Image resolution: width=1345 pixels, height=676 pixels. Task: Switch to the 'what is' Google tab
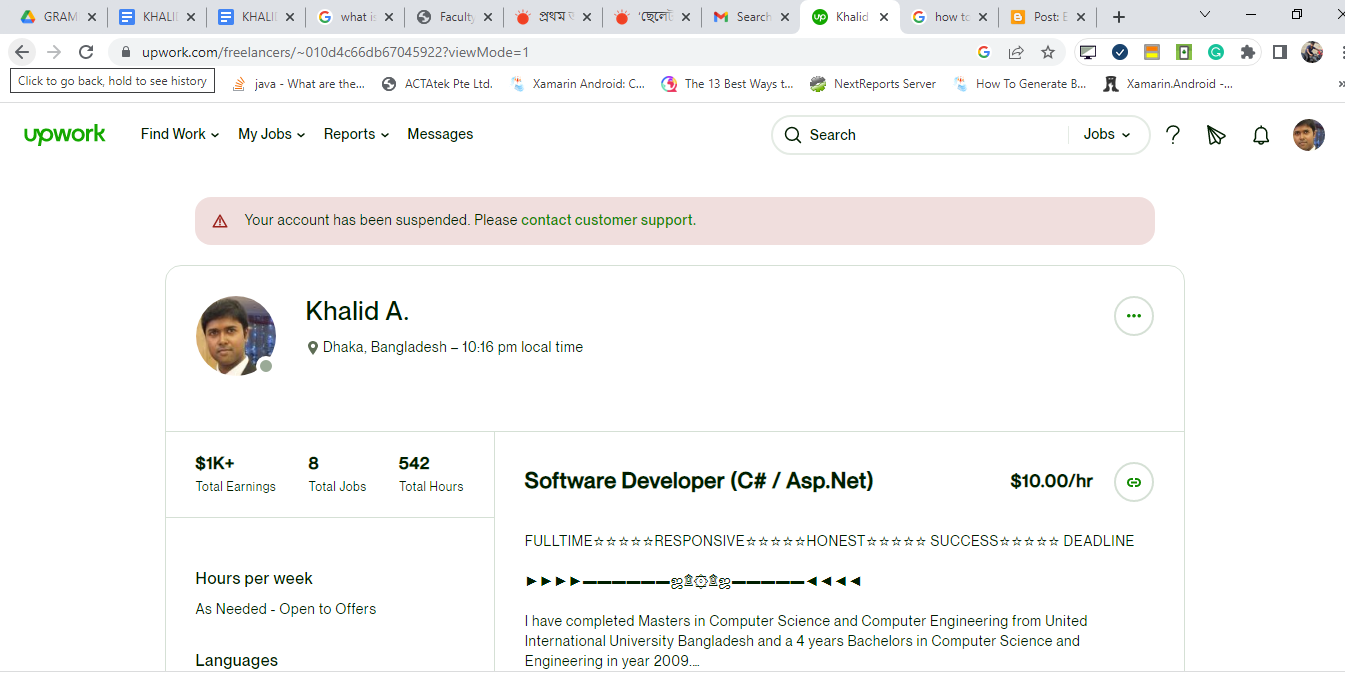(x=356, y=17)
